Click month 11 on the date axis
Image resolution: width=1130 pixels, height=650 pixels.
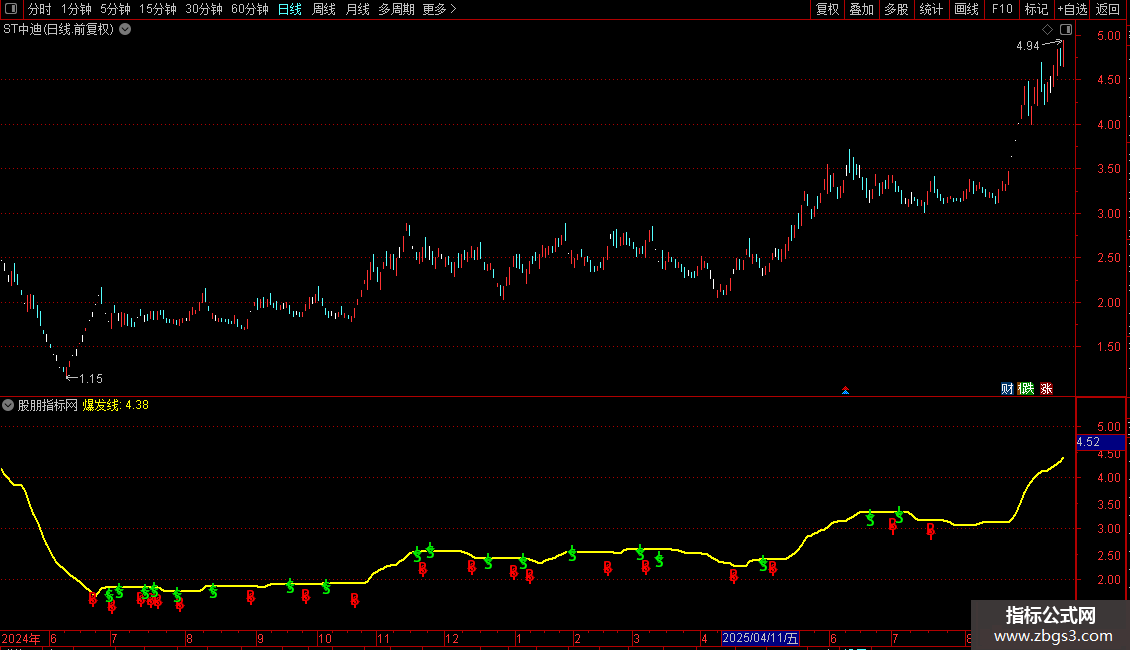pos(383,638)
